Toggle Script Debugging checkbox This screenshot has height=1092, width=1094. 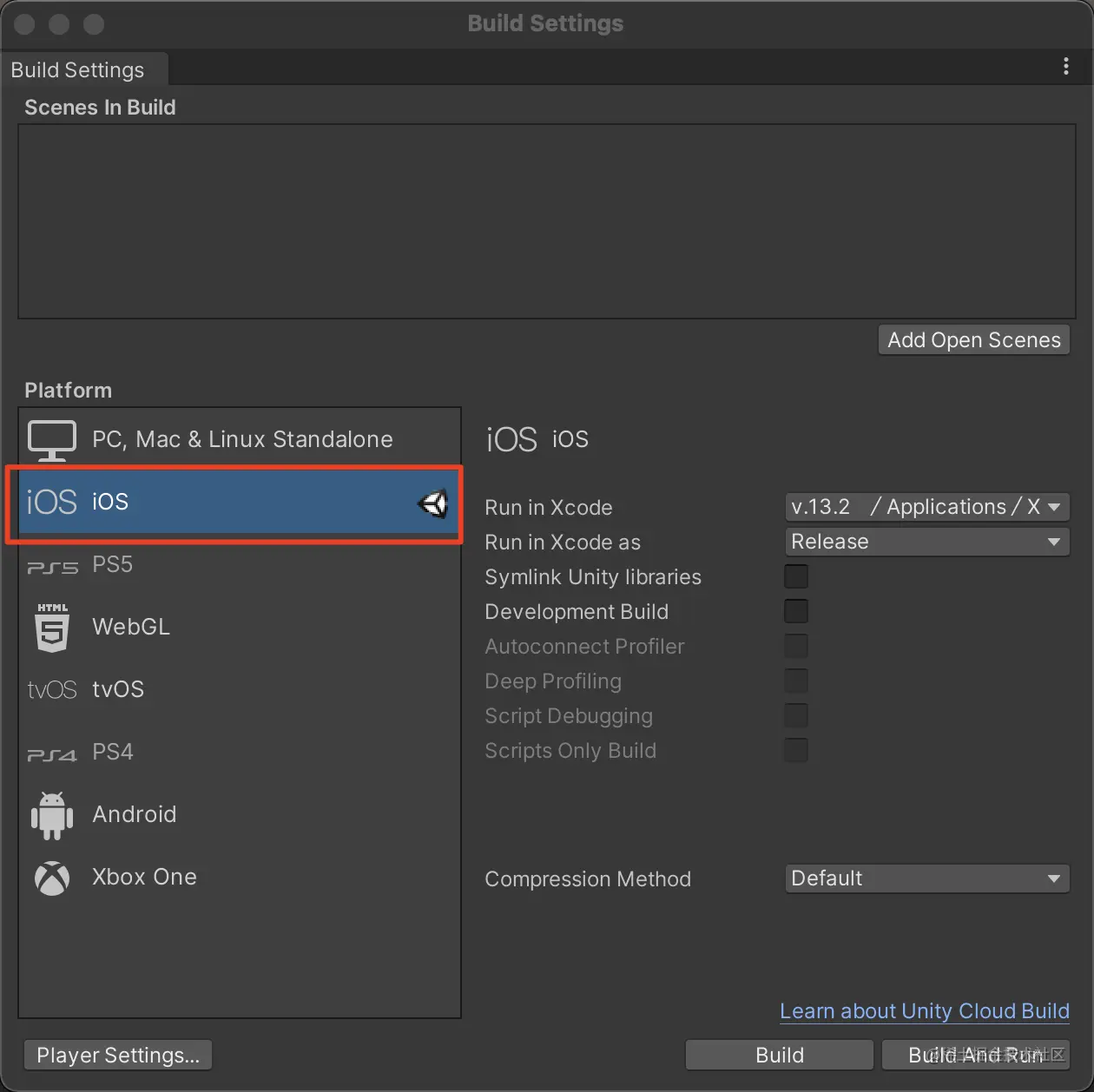tap(796, 715)
